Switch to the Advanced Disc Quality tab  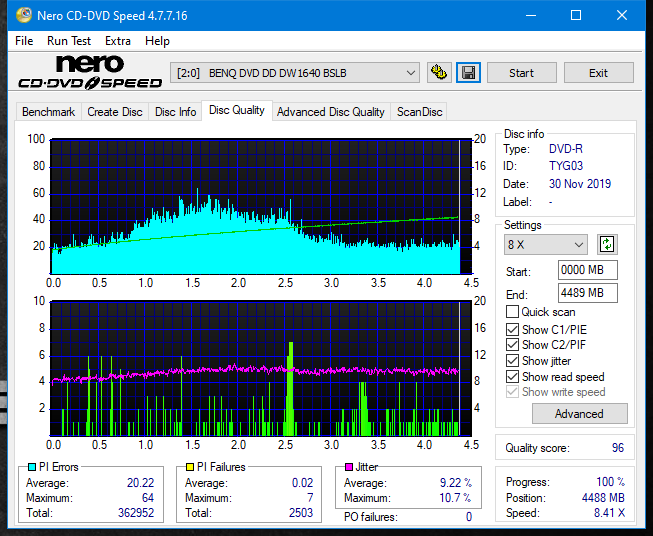point(331,112)
